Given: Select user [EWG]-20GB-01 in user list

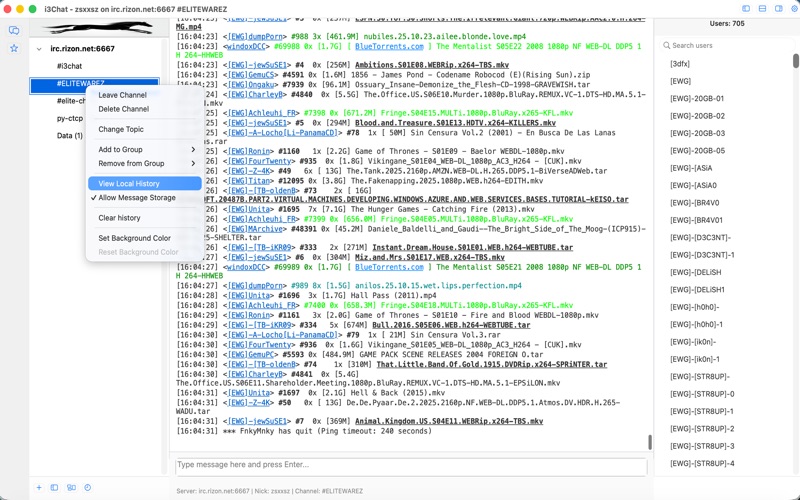Looking at the screenshot, I should 696,98.
